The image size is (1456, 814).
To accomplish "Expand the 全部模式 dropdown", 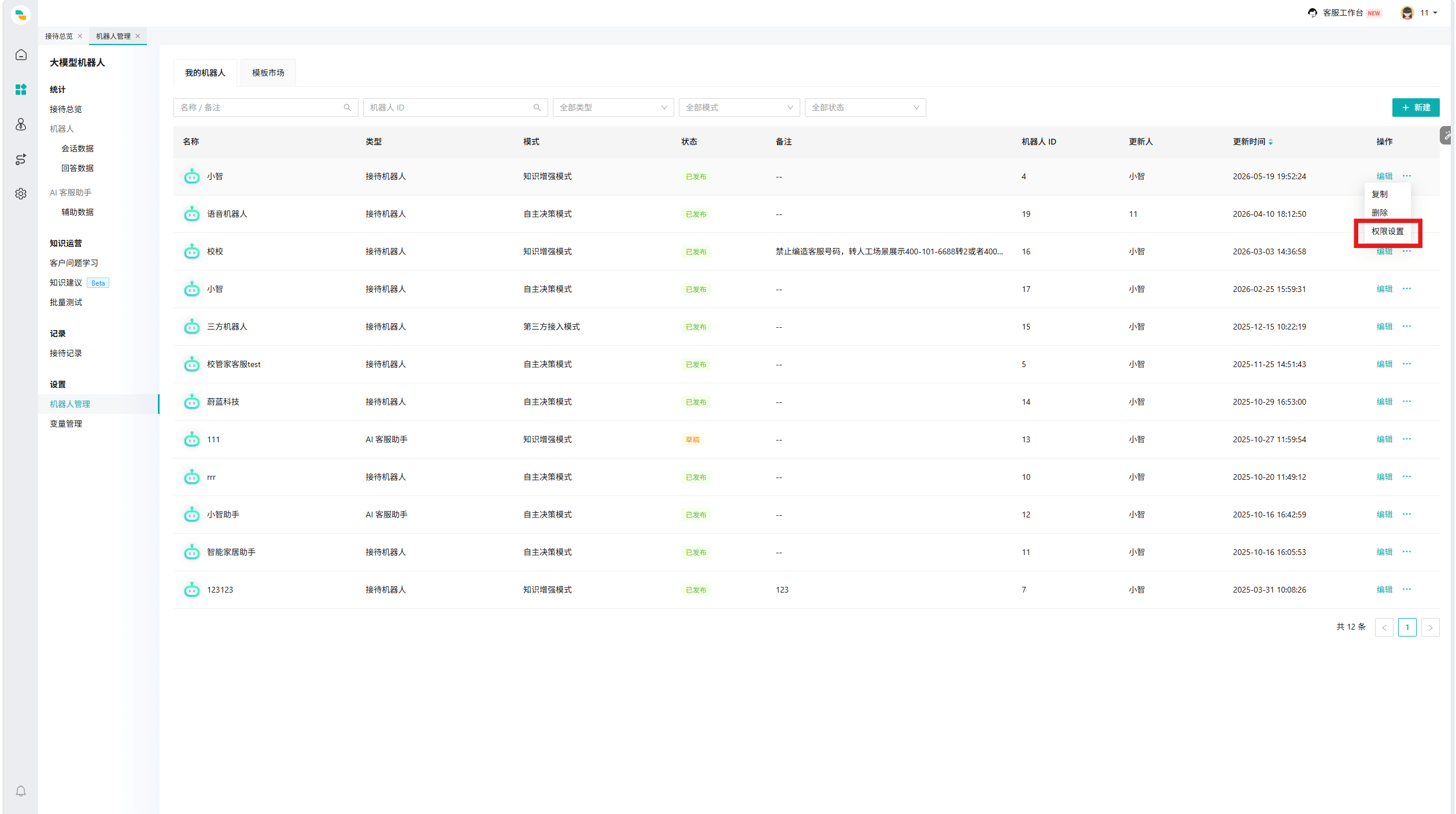I will click(739, 108).
